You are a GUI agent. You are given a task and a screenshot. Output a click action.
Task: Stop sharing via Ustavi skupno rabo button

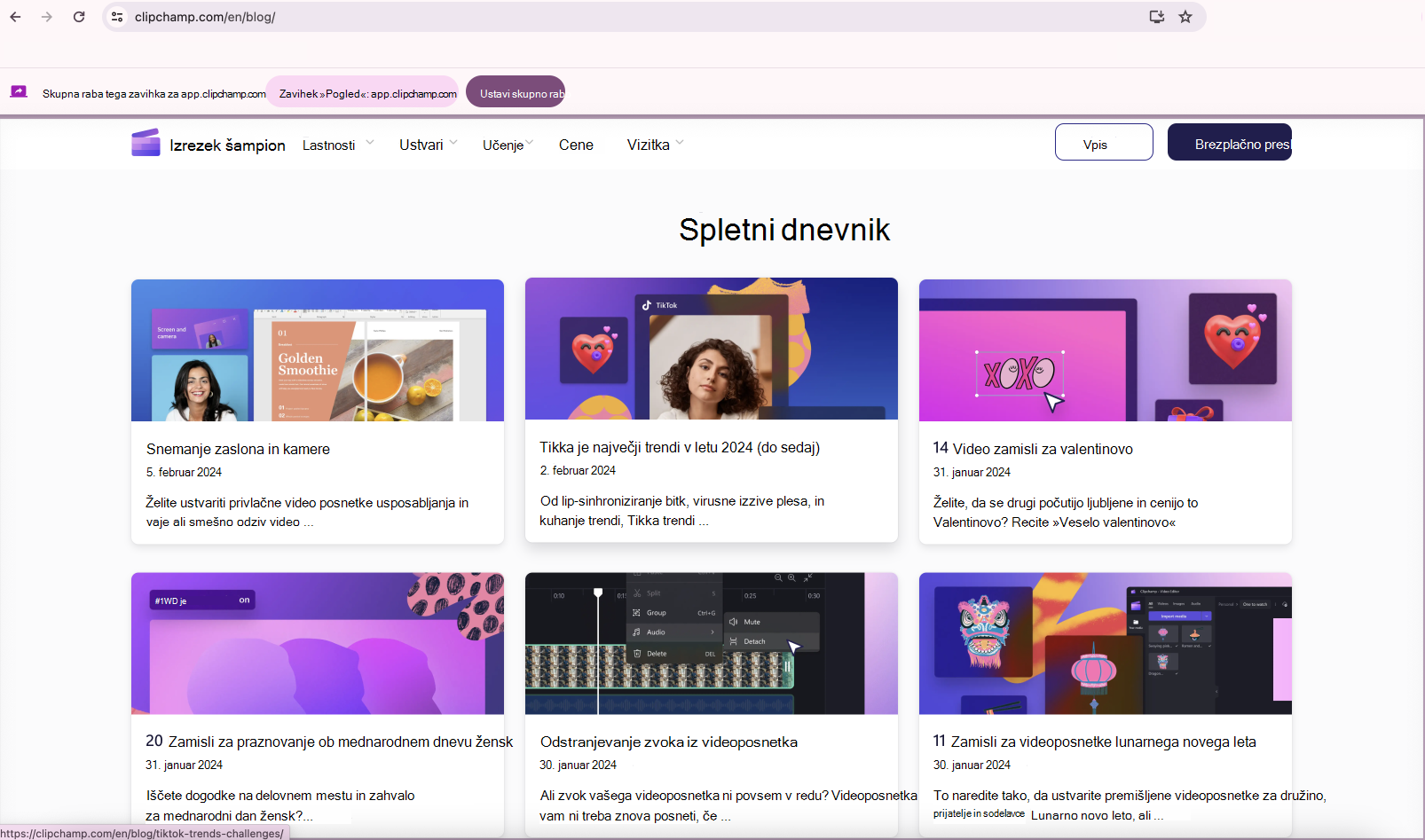point(516,92)
